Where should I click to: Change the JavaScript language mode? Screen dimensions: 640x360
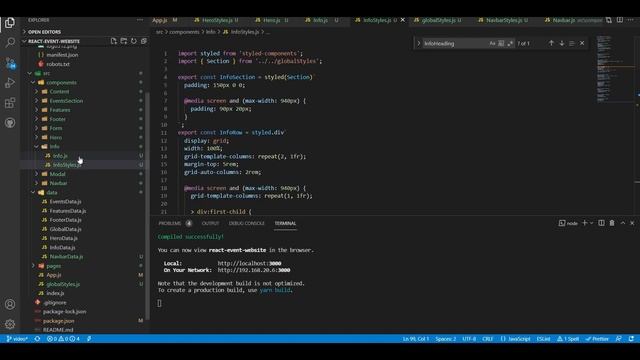click(519, 339)
